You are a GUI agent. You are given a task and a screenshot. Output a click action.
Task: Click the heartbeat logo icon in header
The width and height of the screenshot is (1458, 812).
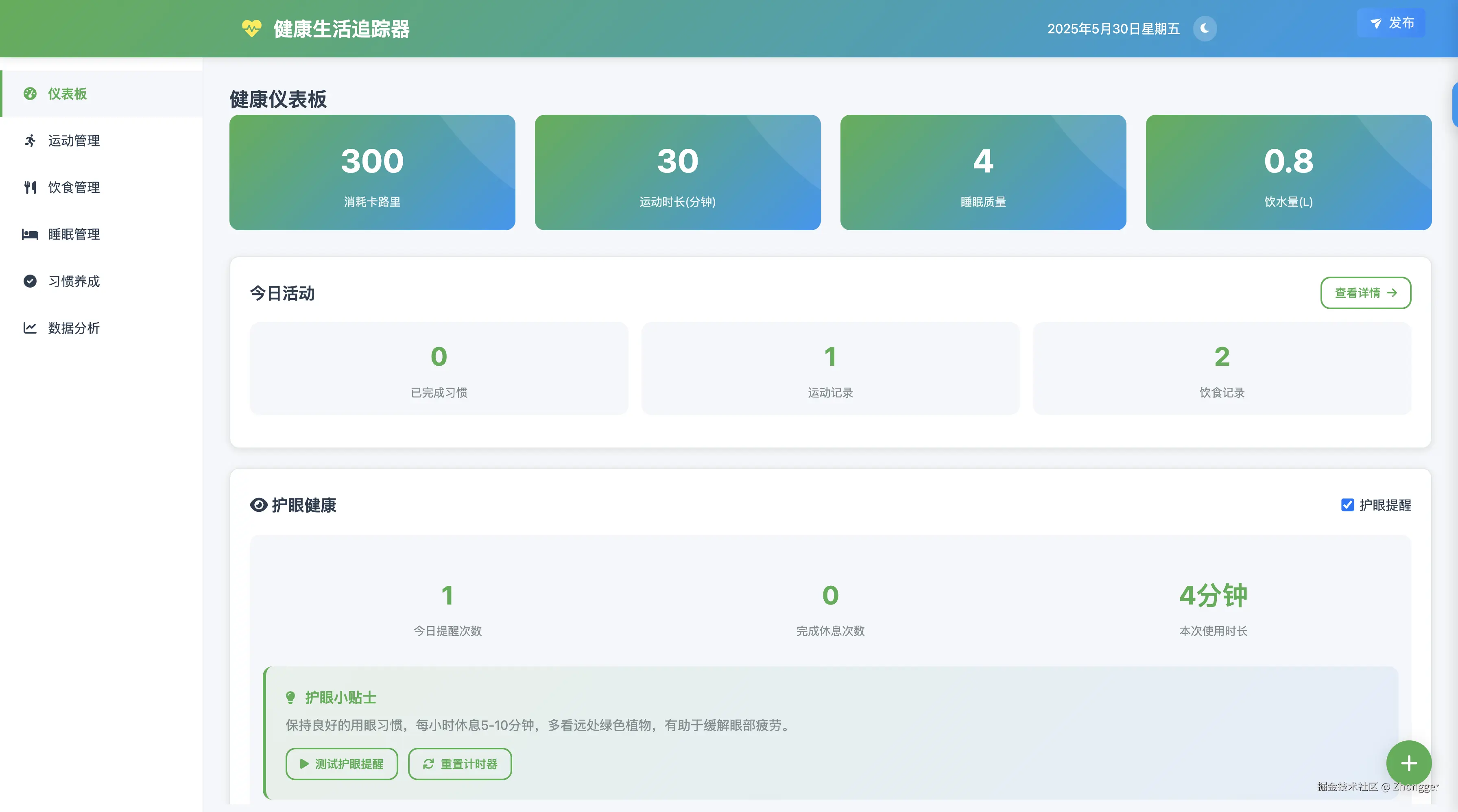click(x=251, y=28)
